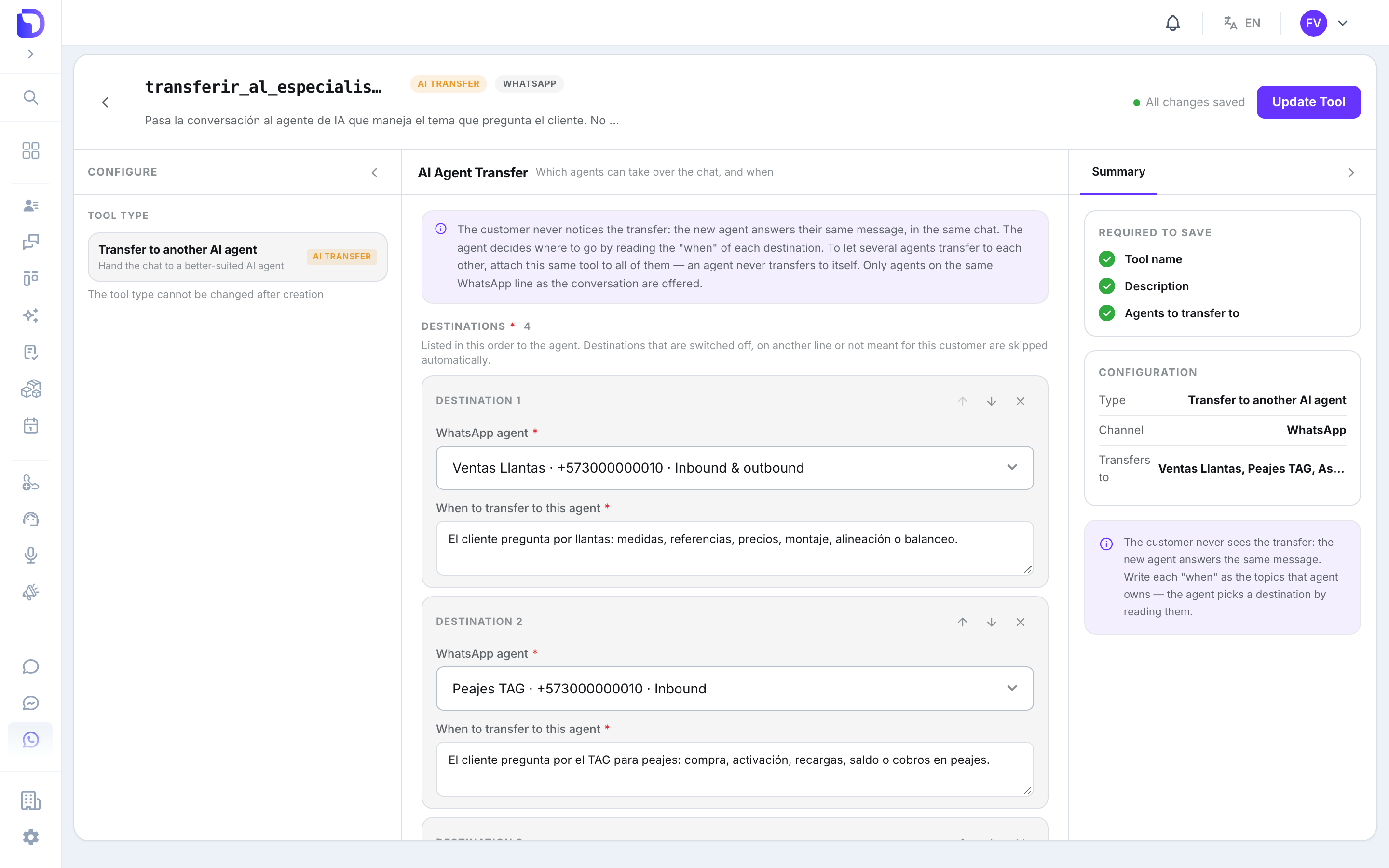The image size is (1389, 868).
Task: Open the Messenger chat icon in sidebar
Action: pos(30,703)
